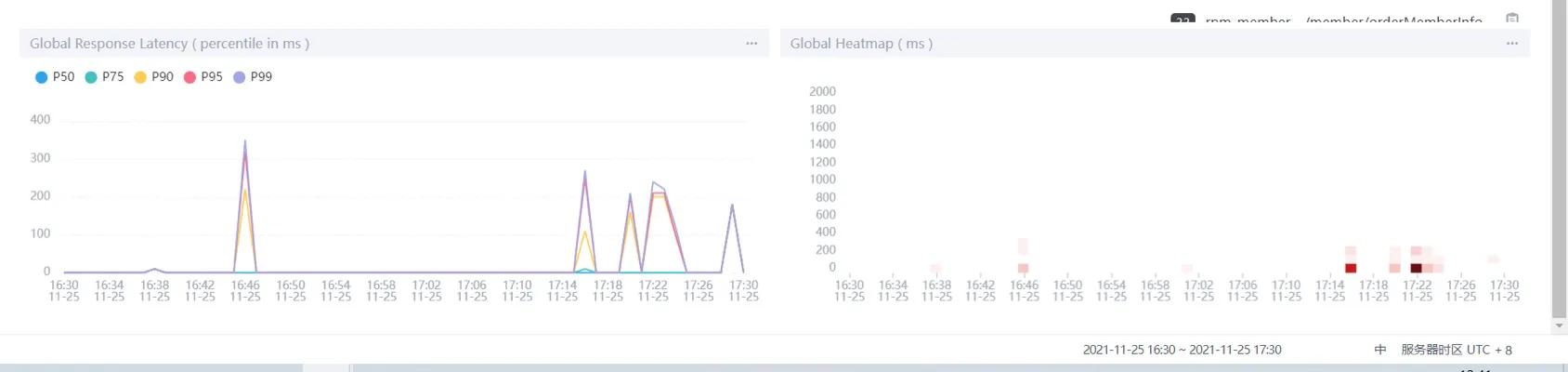Click the P99 latency peak near 16:46
This screenshot has height=372, width=1568.
click(245, 141)
